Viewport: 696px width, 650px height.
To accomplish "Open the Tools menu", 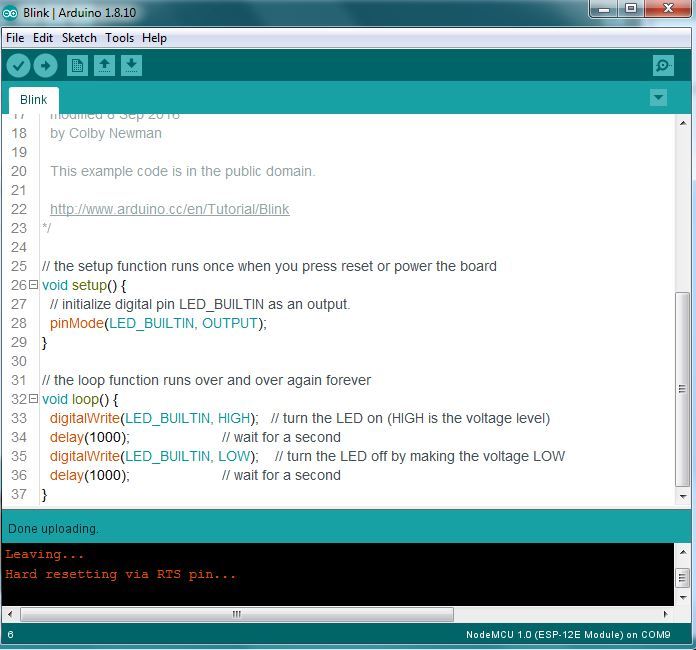I will click(x=119, y=38).
